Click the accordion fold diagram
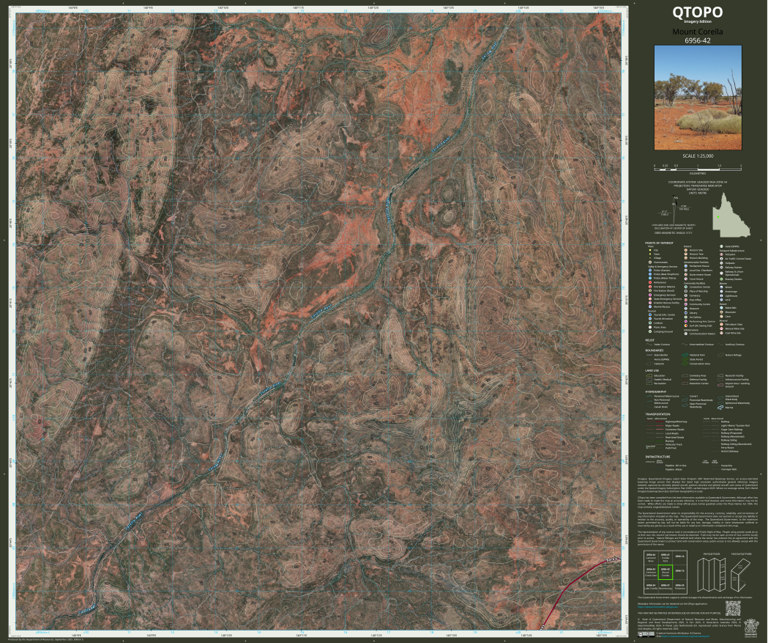The height and width of the screenshot is (643, 768). click(x=712, y=575)
